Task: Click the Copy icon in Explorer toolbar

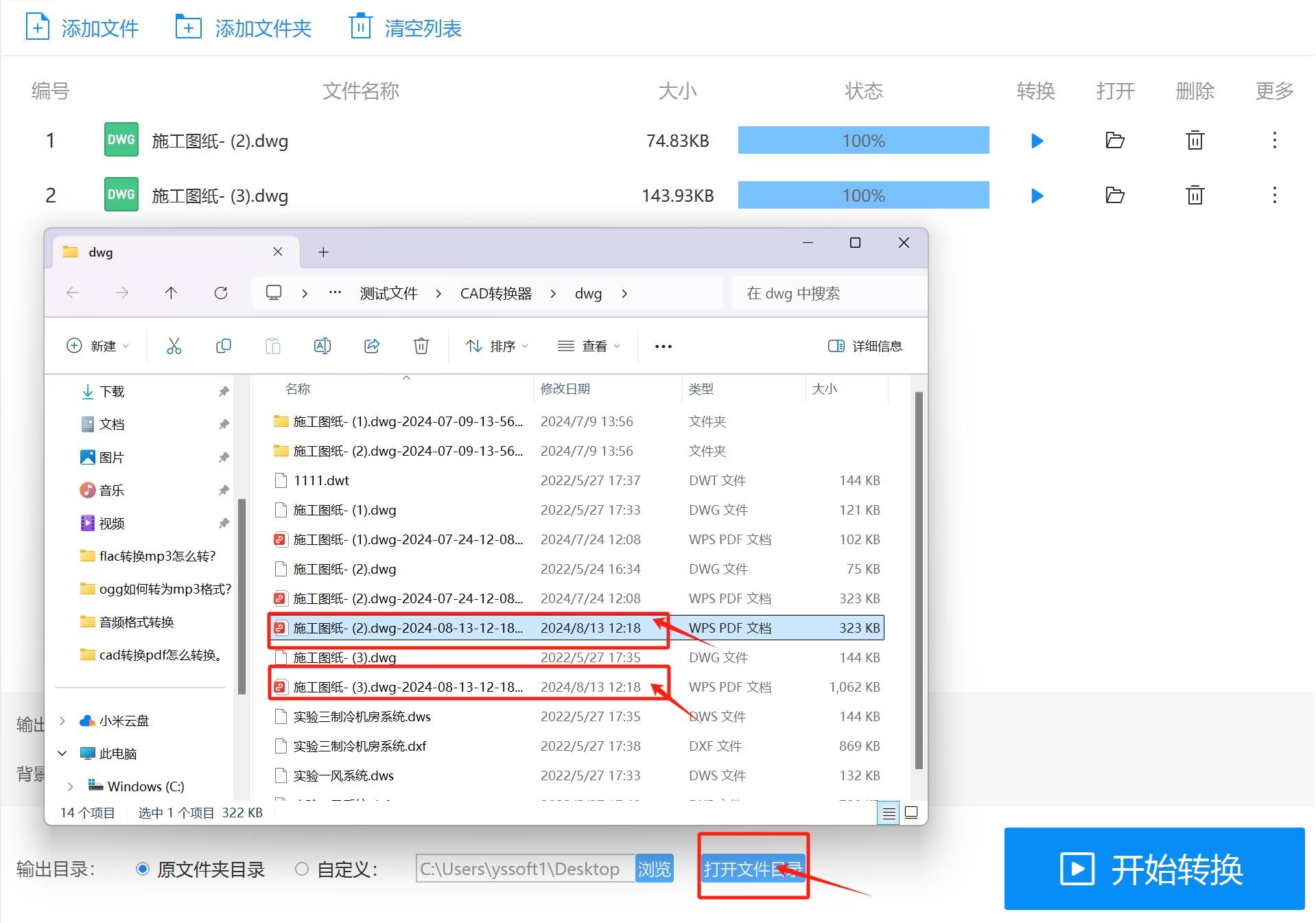Action: (x=224, y=346)
